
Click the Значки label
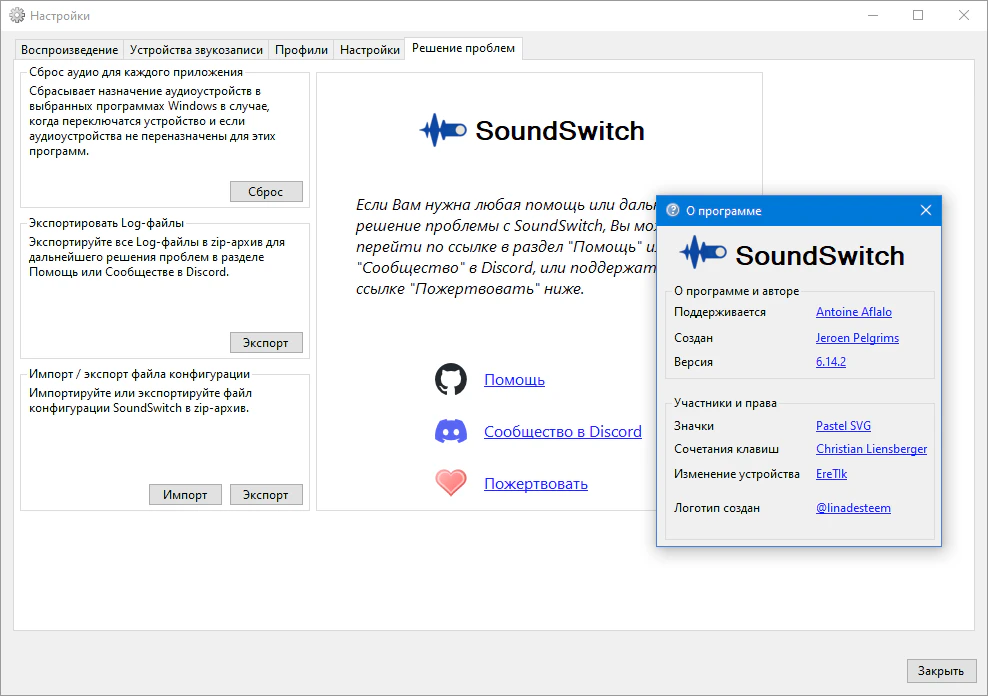tap(694, 426)
